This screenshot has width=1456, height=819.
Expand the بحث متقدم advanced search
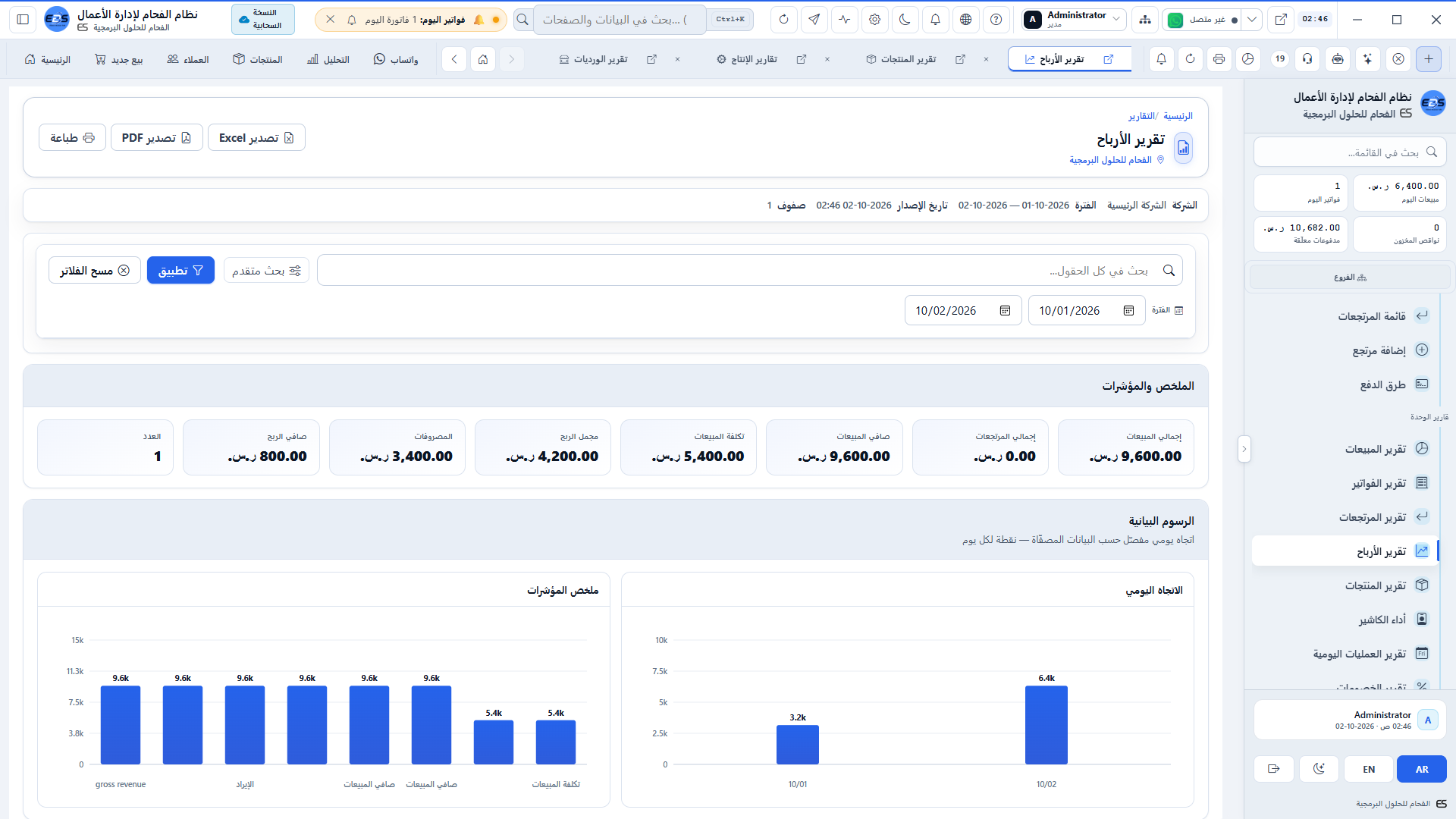coord(266,271)
